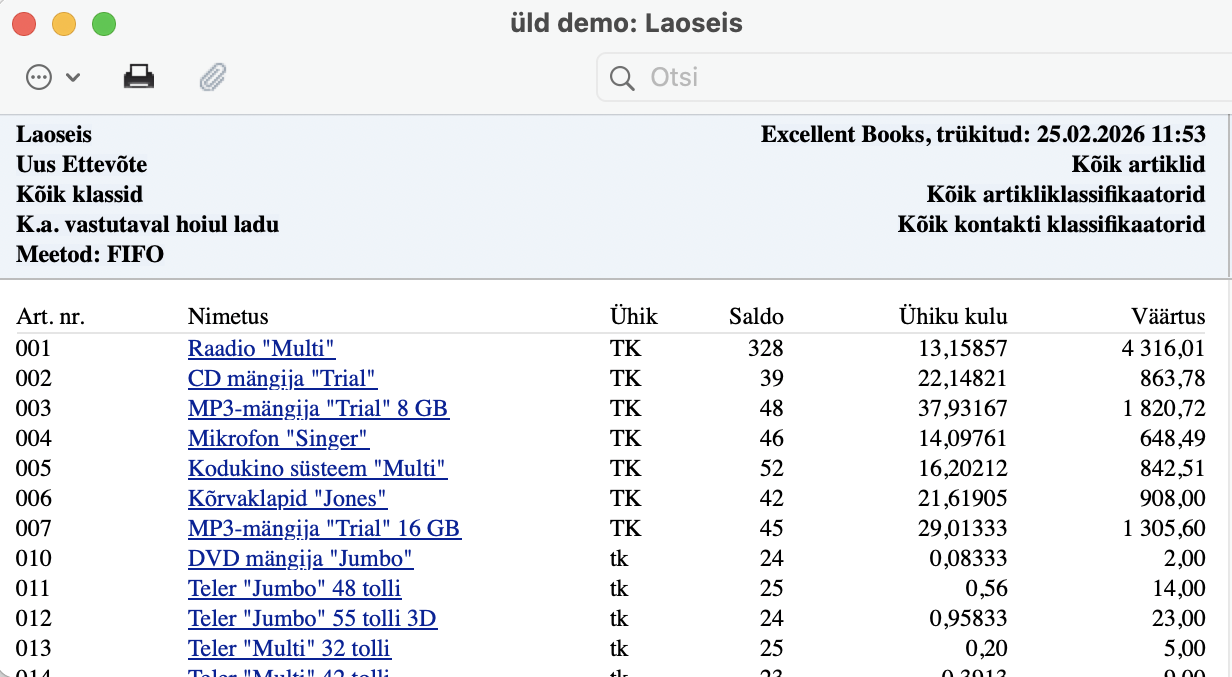Open MP3-mängija "Trial" 16 GB link

324,528
